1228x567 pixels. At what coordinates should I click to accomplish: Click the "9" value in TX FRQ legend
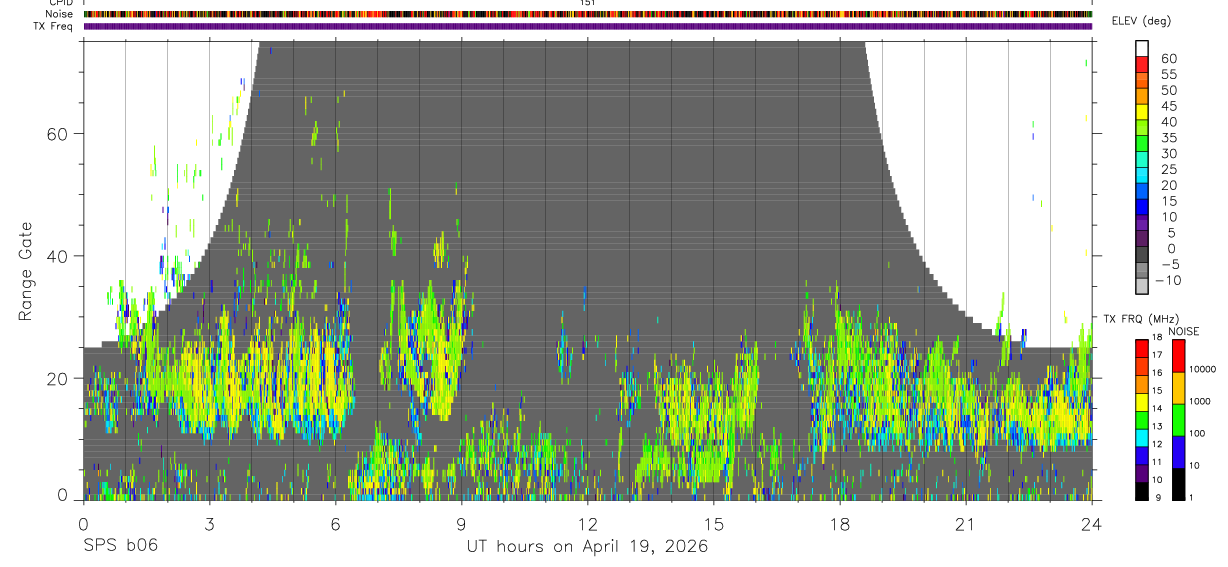click(1158, 497)
